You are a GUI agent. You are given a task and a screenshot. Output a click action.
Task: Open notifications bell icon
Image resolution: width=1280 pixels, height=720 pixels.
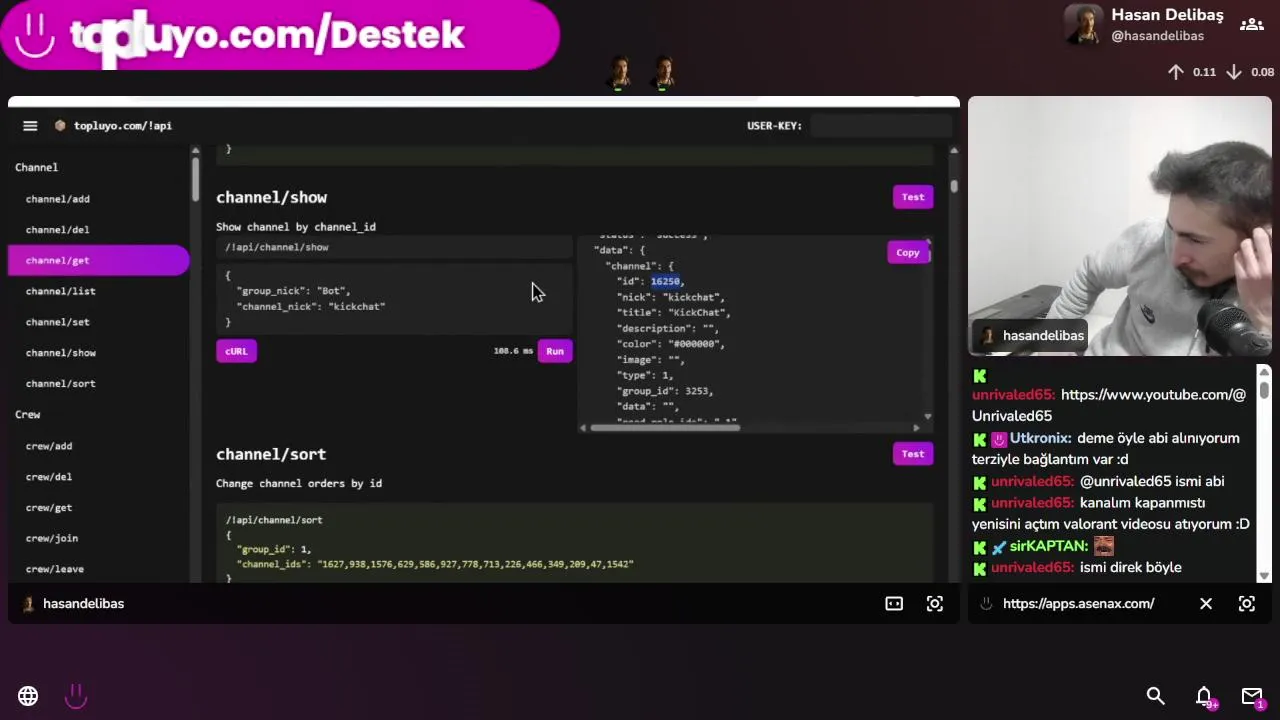coord(1204,696)
